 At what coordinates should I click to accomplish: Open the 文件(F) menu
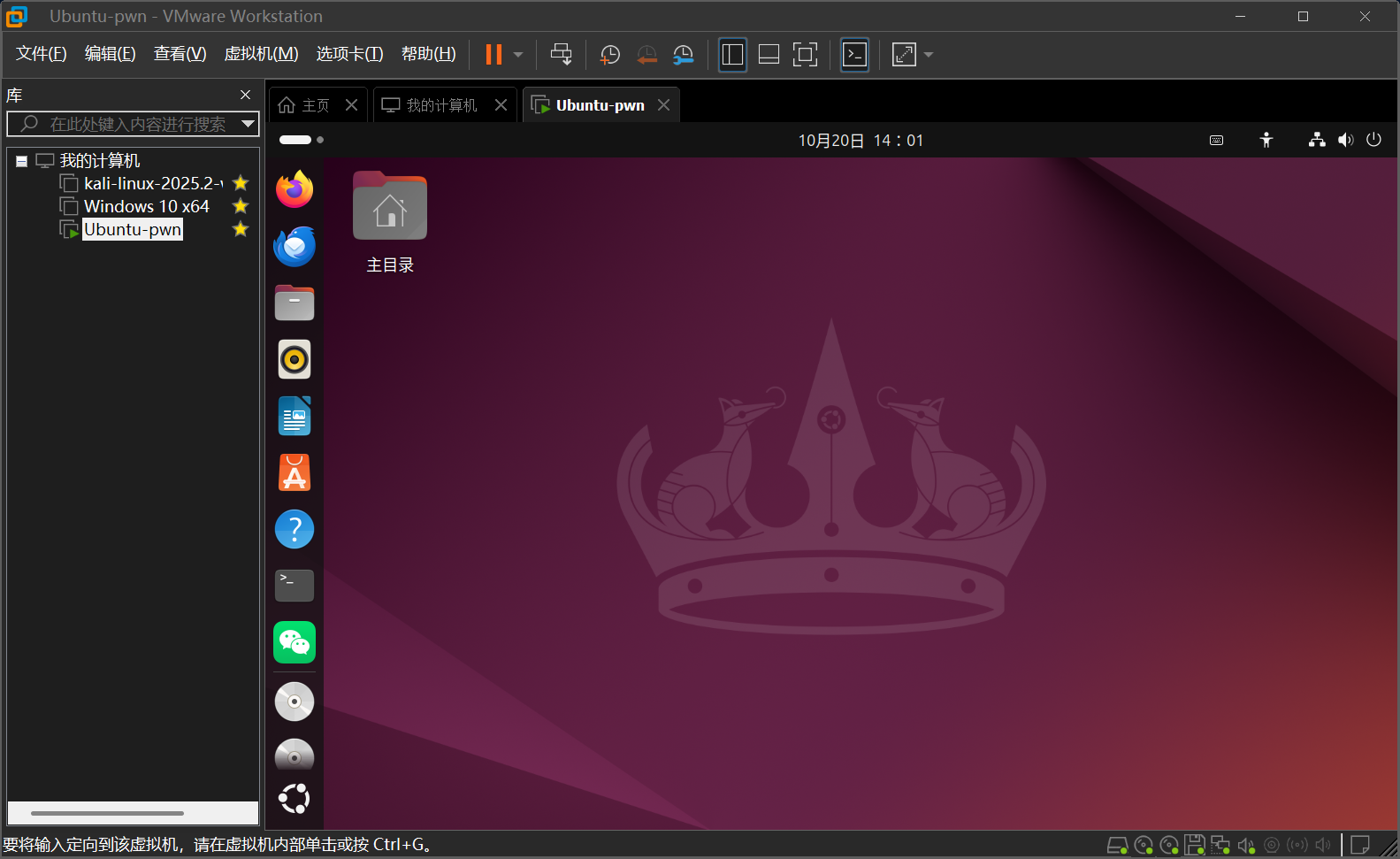pyautogui.click(x=42, y=54)
